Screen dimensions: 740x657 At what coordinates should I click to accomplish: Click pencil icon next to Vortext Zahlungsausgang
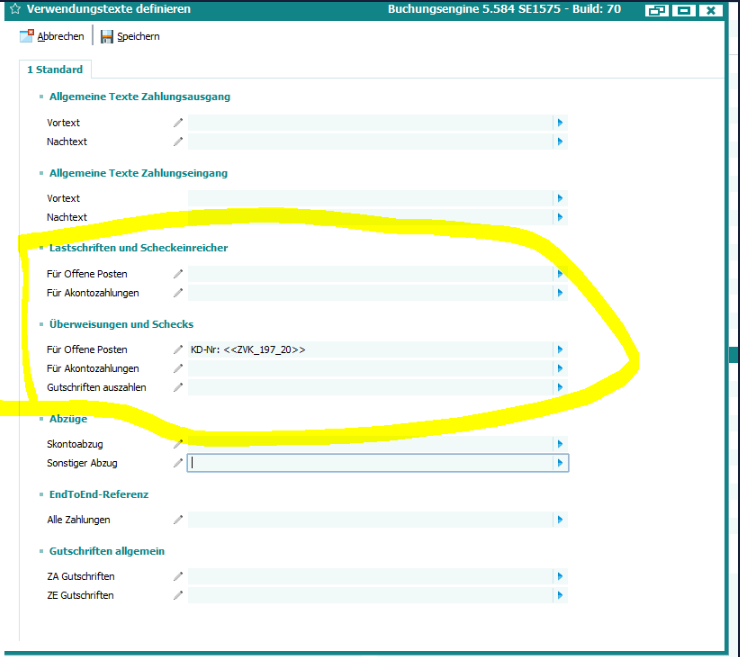click(x=178, y=123)
